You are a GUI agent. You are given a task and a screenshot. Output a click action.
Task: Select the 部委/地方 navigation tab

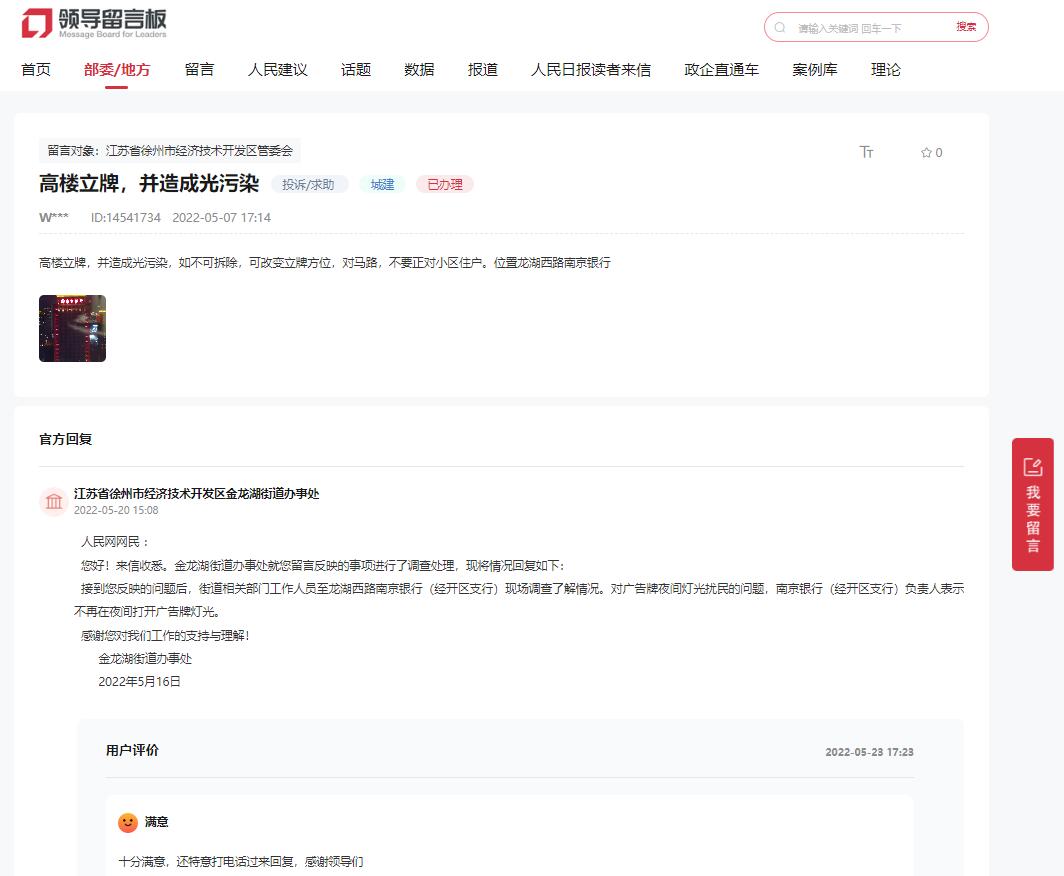117,70
